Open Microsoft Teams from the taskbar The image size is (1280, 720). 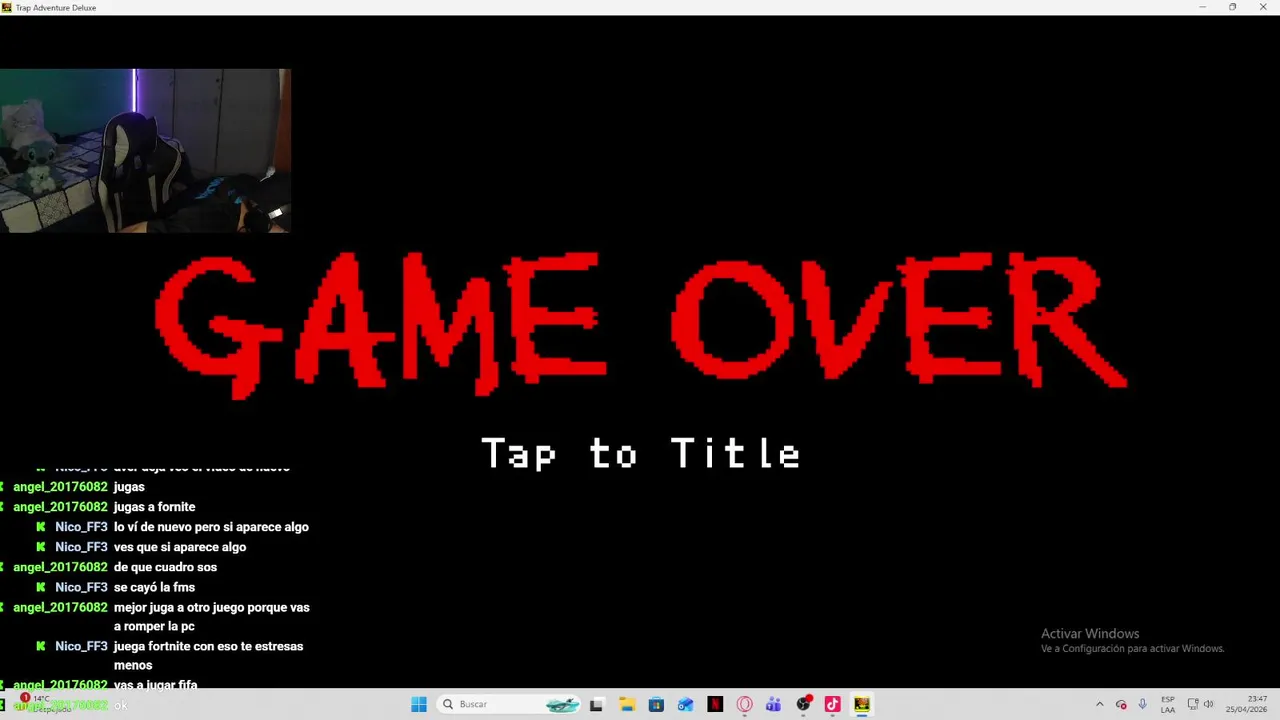[x=773, y=704]
